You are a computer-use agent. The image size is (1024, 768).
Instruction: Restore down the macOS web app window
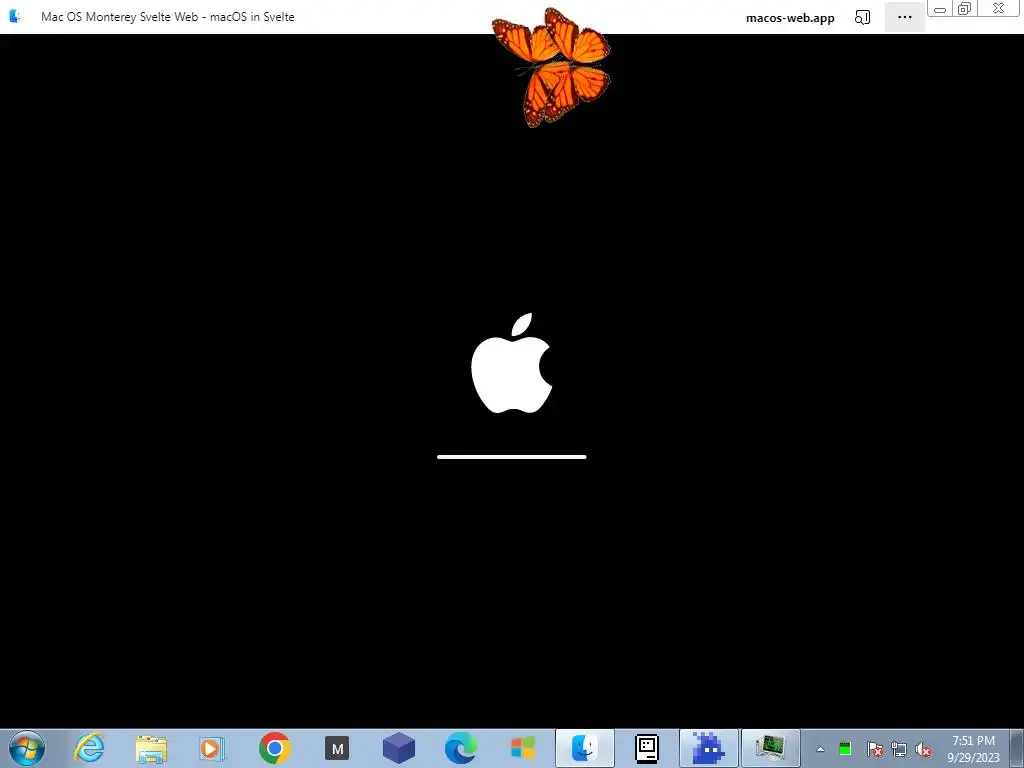point(964,8)
